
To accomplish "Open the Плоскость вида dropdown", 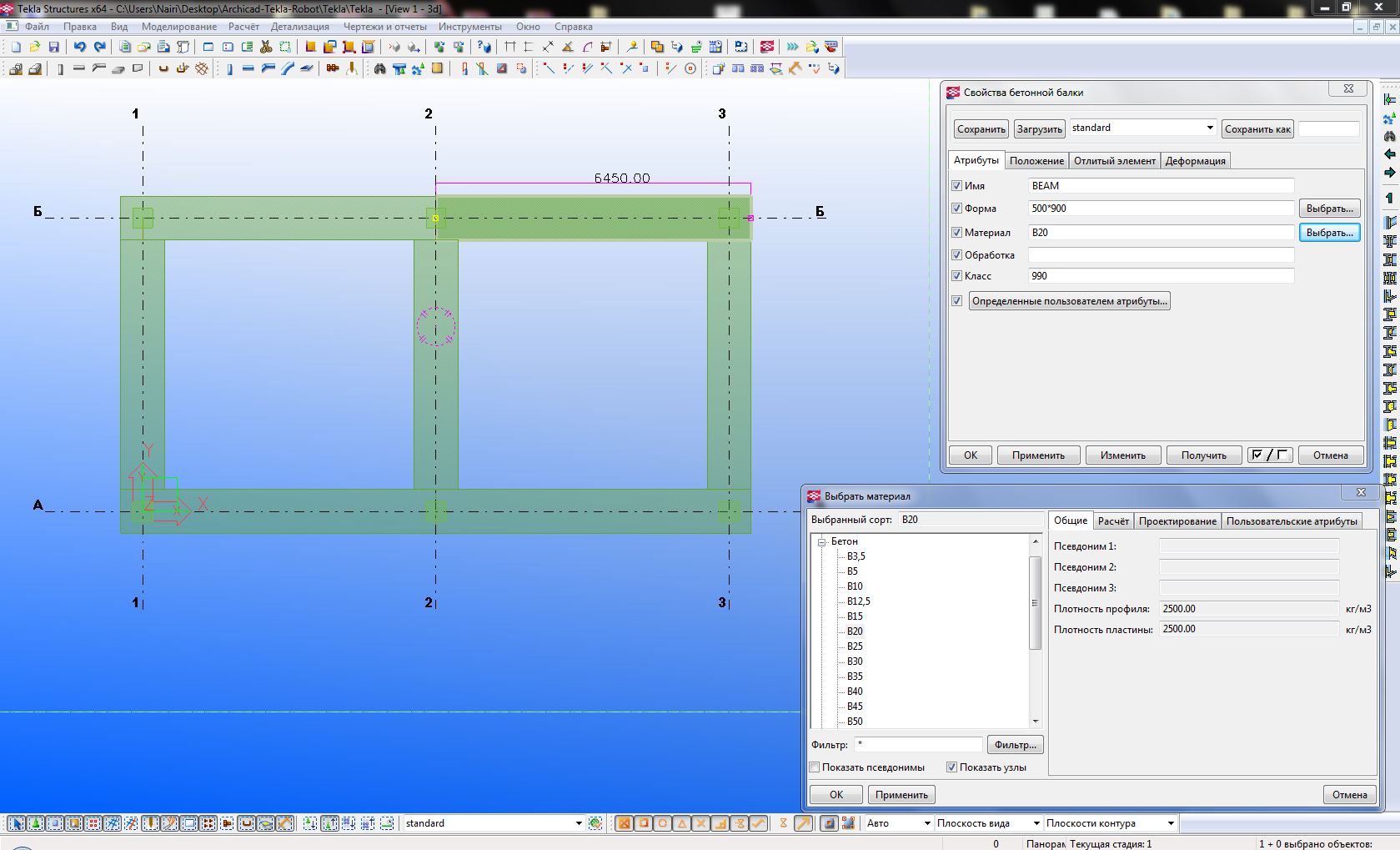I will click(x=1036, y=823).
